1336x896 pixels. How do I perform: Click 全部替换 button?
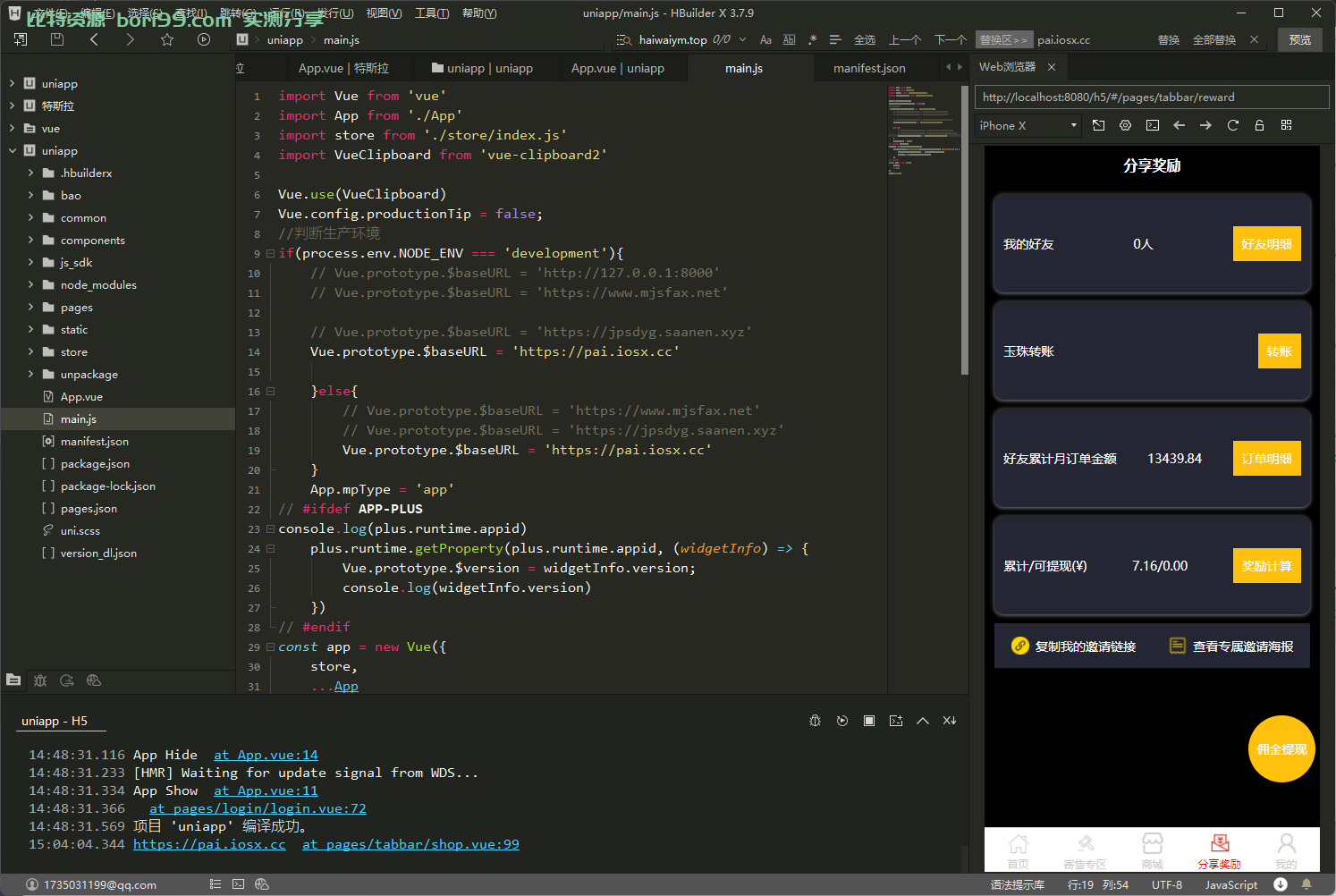[1214, 39]
